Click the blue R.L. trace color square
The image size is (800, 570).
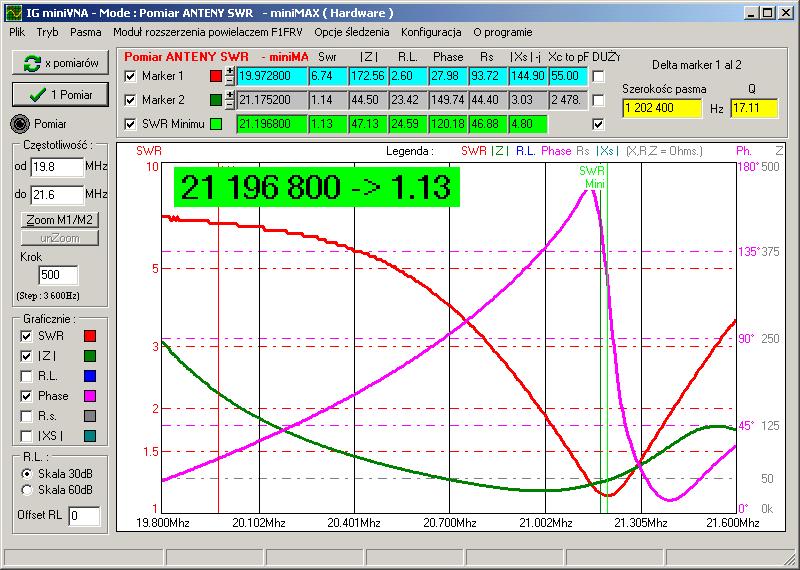pyautogui.click(x=89, y=376)
